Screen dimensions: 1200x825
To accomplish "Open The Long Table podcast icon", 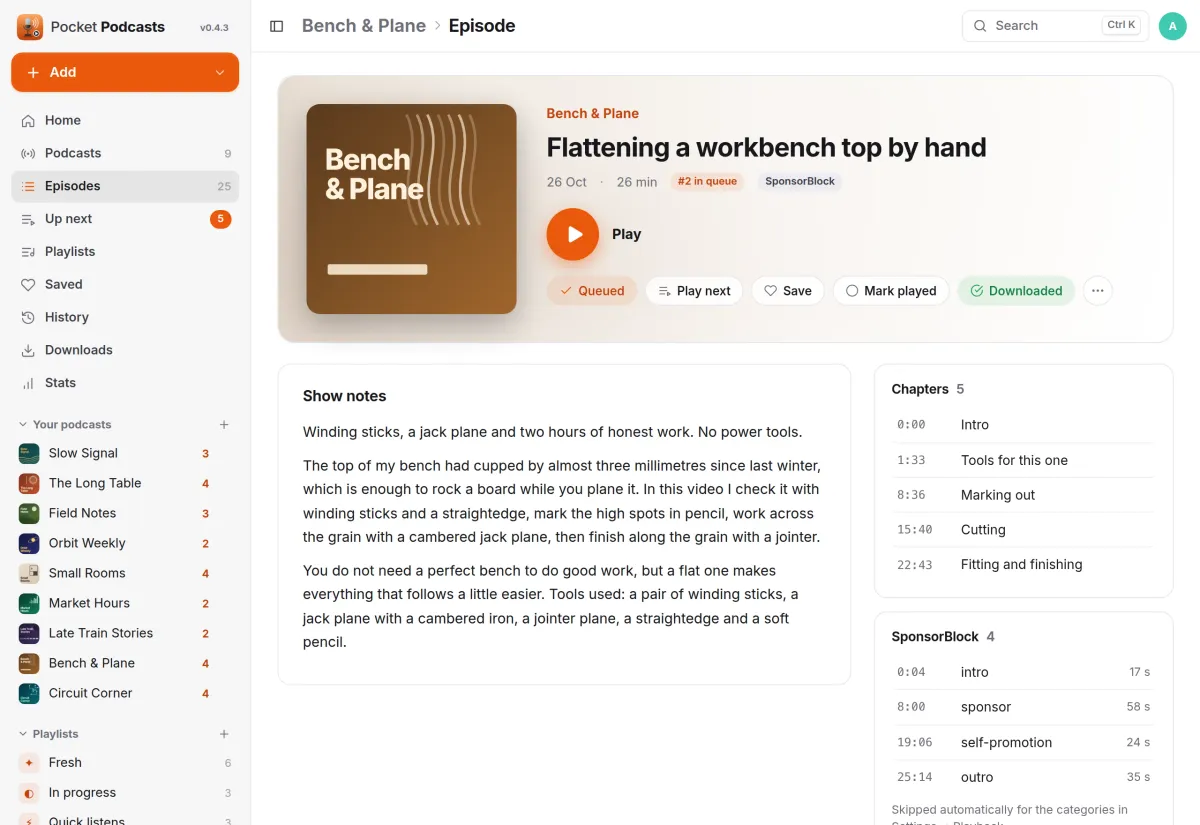I will click(x=29, y=483).
